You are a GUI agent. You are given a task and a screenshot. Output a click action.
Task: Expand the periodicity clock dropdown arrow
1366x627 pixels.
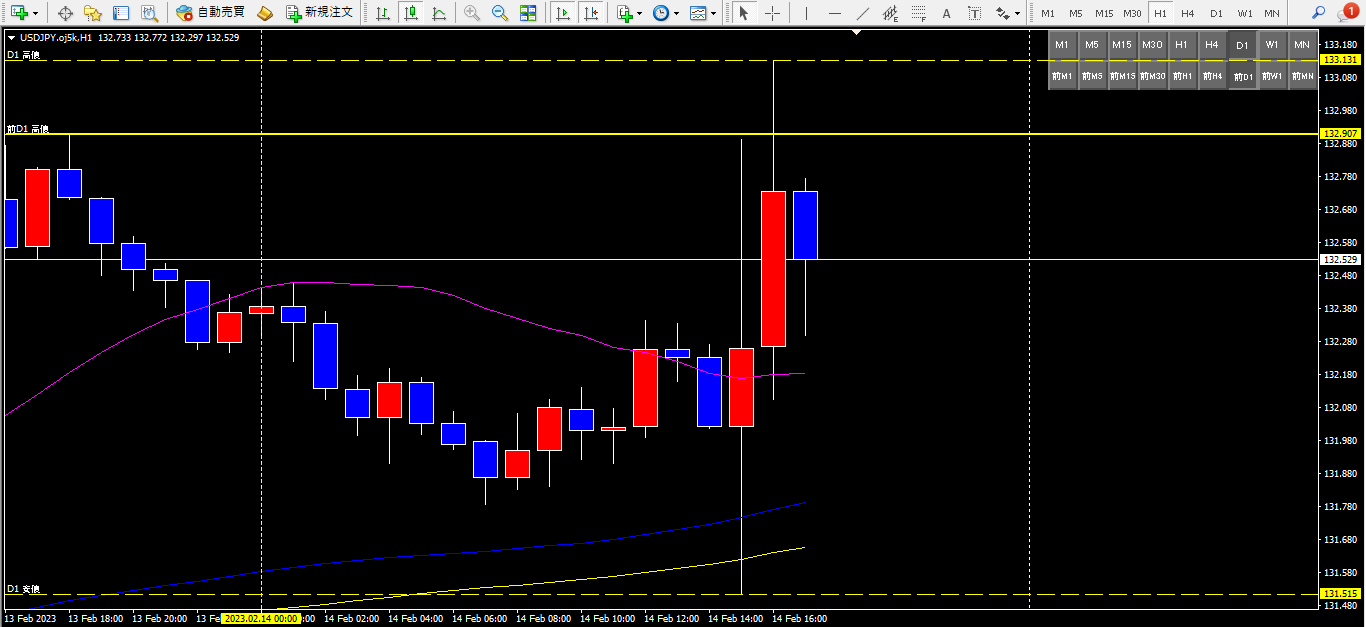point(676,14)
